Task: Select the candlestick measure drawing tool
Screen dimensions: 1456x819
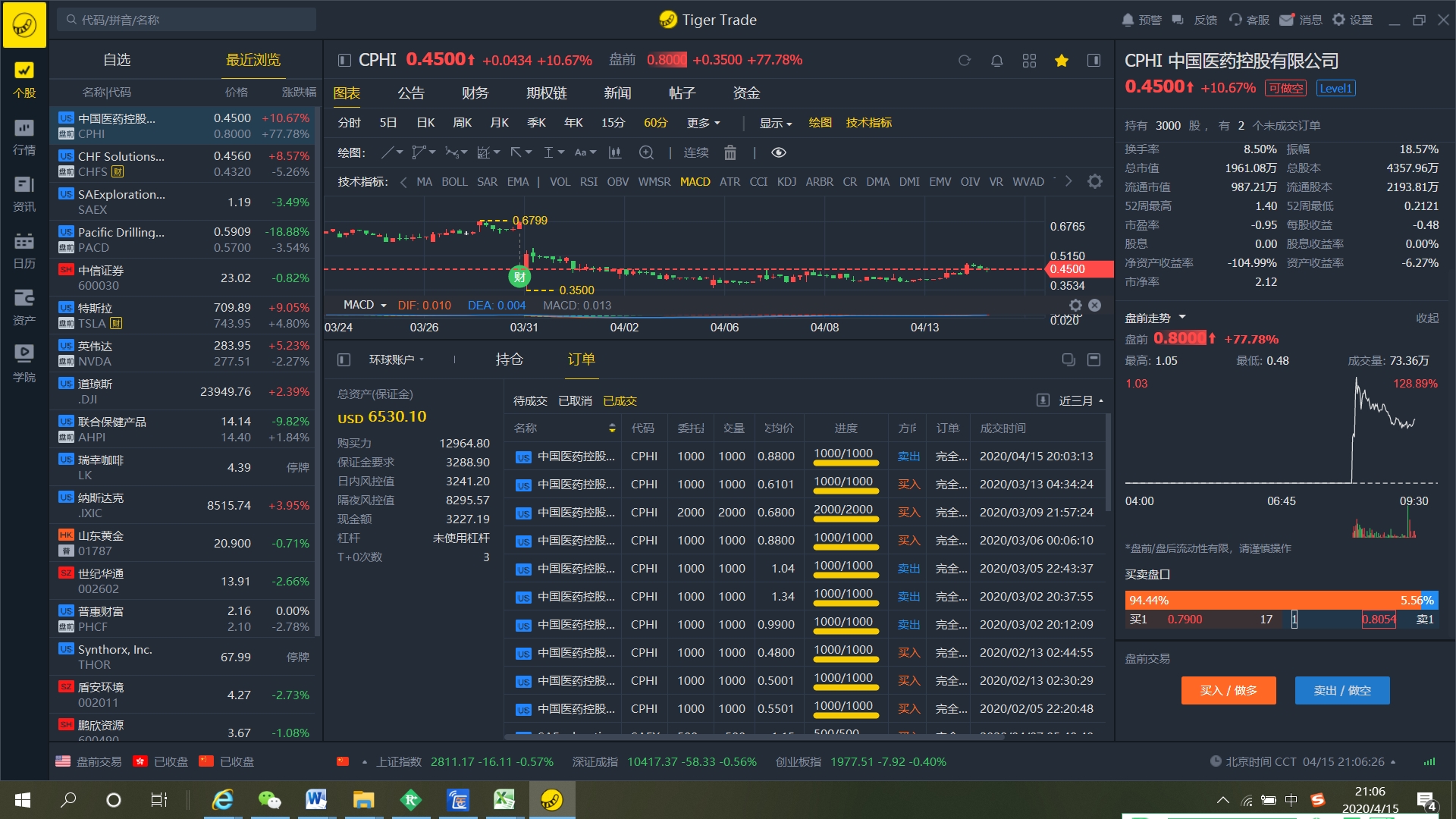Action: [615, 152]
